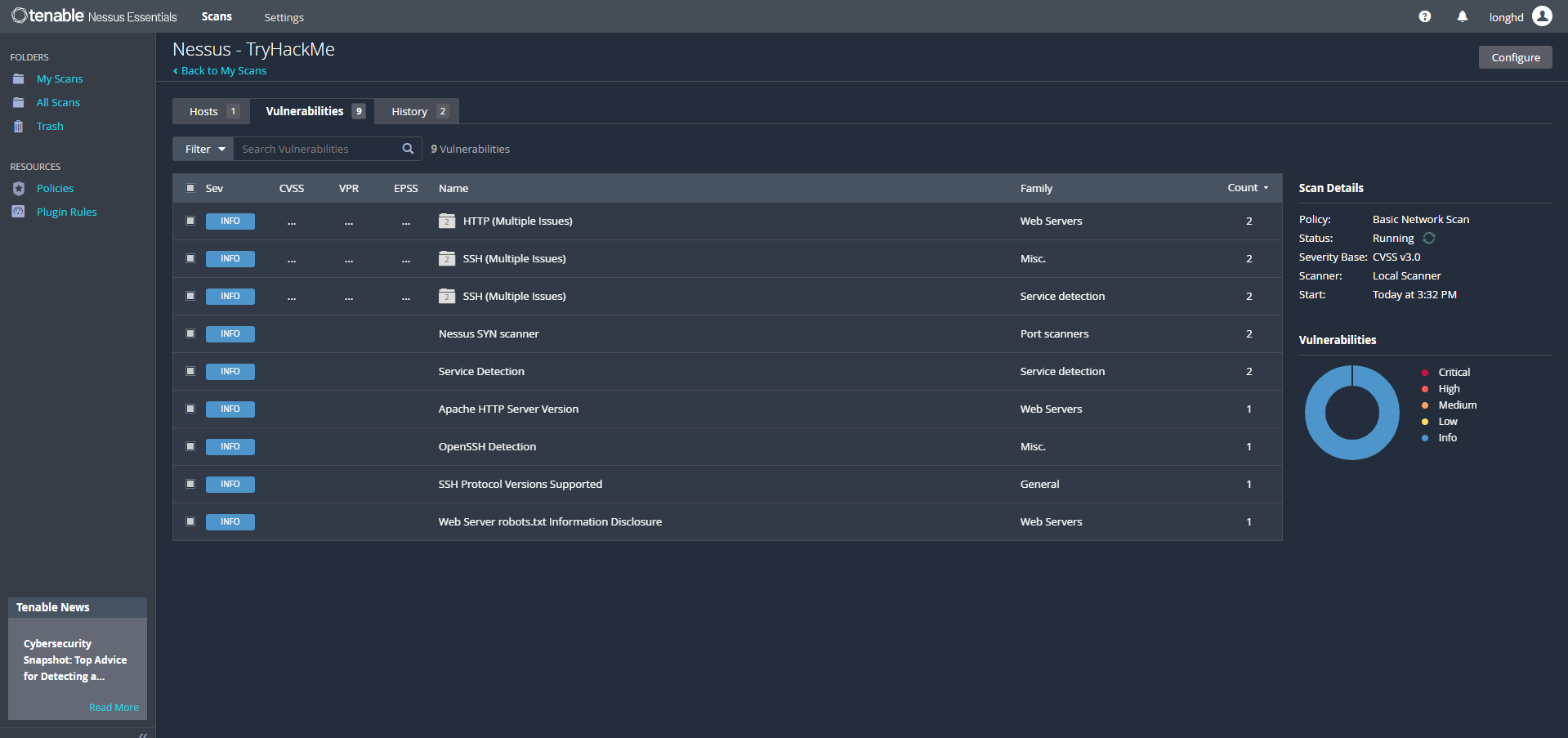
Task: Click the search magnifier icon
Action: tap(408, 149)
